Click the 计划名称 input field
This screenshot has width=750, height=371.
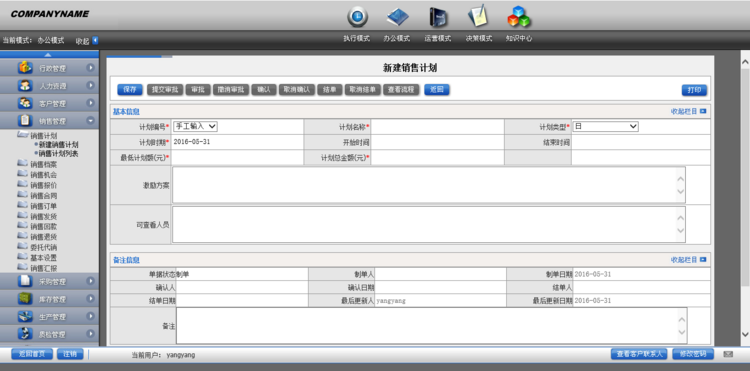pyautogui.click(x=437, y=127)
